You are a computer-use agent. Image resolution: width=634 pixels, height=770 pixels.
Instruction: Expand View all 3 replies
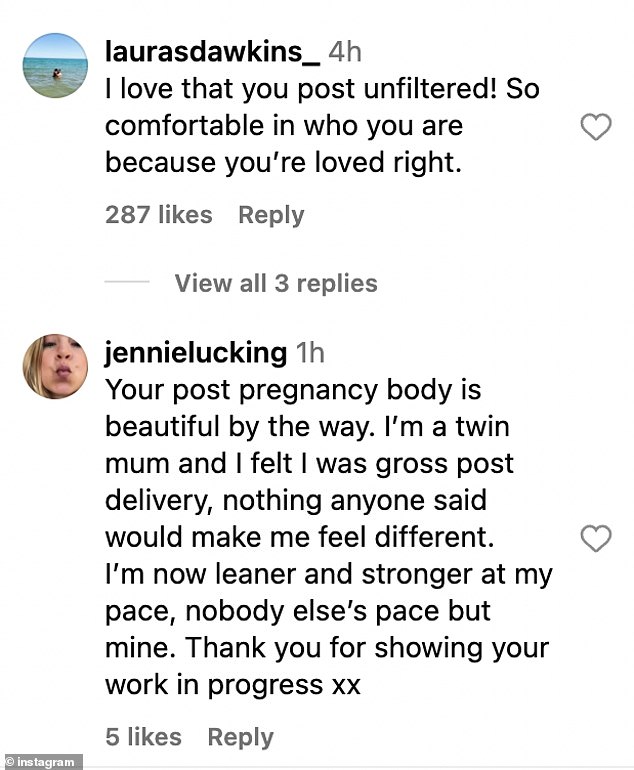[276, 283]
